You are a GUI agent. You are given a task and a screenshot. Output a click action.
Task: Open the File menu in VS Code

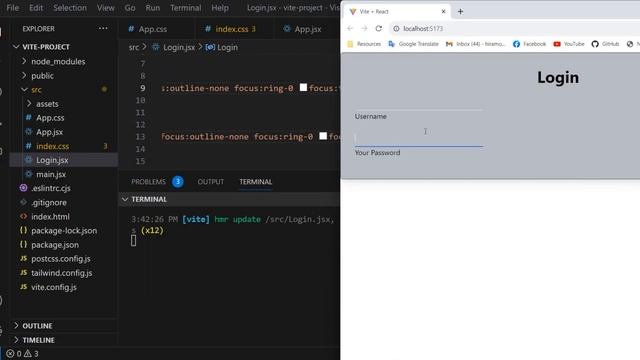click(x=12, y=8)
